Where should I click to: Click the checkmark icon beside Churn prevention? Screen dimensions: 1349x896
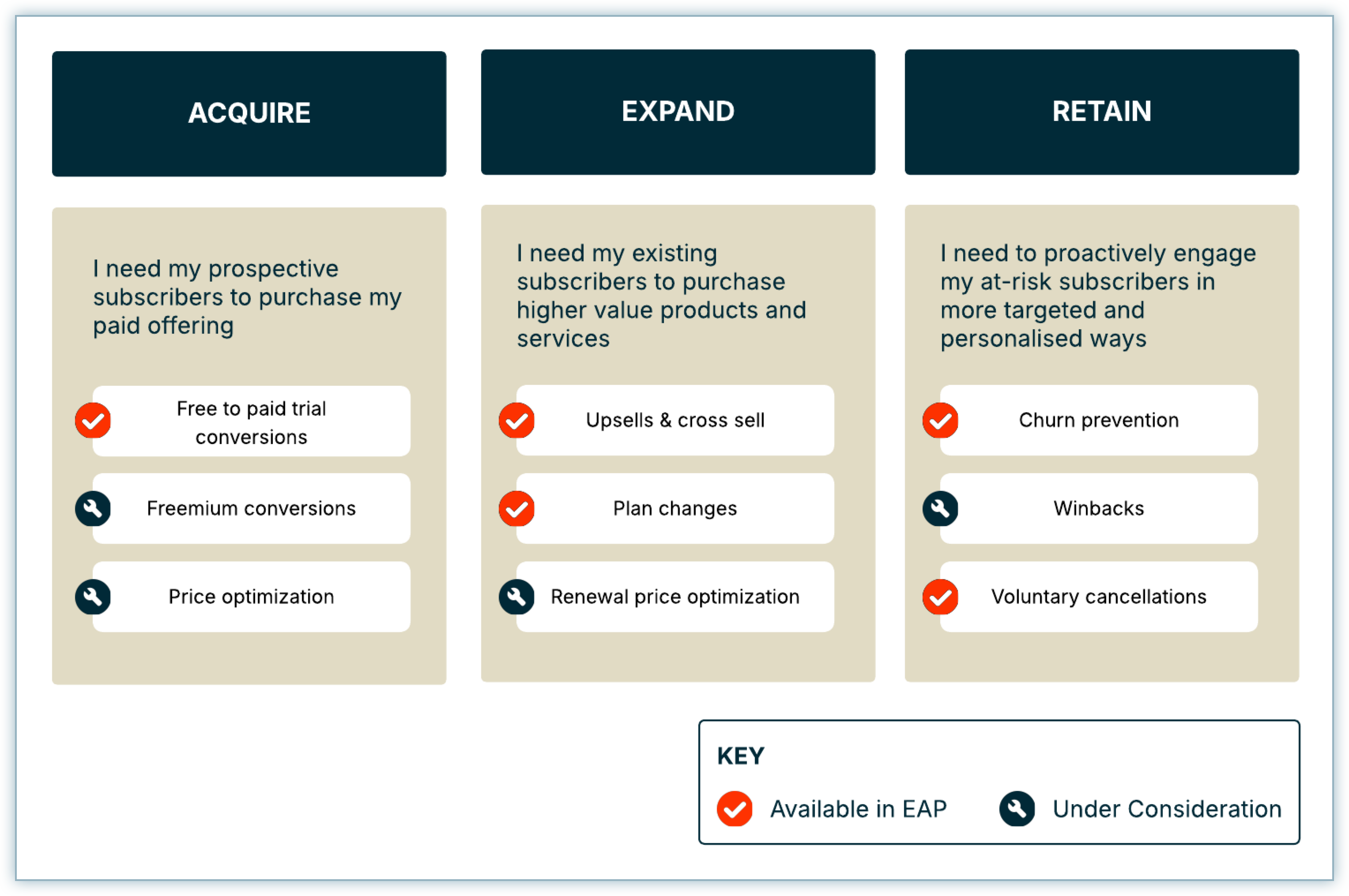941,421
